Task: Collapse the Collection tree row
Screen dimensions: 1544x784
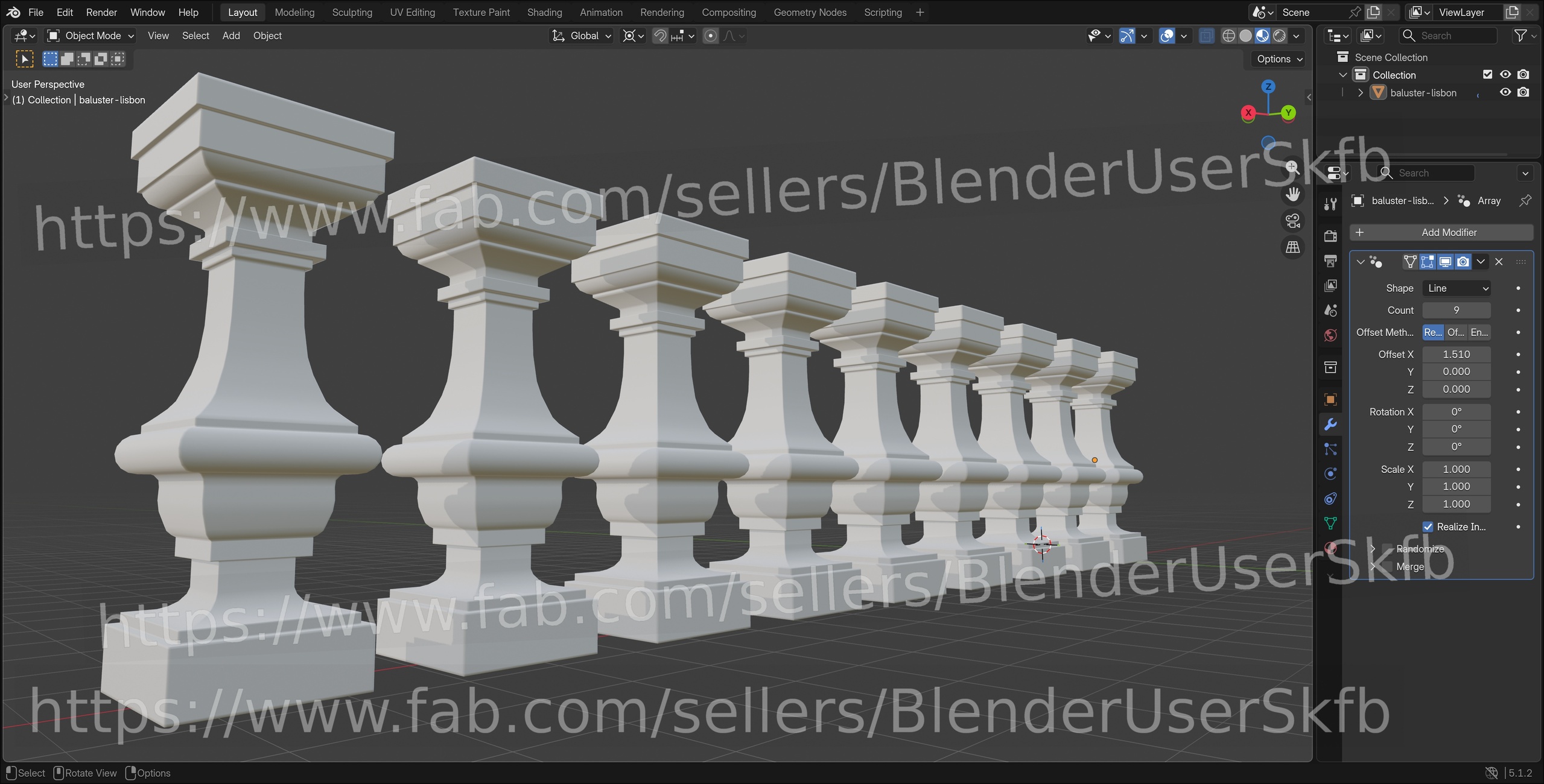Action: pos(1343,75)
